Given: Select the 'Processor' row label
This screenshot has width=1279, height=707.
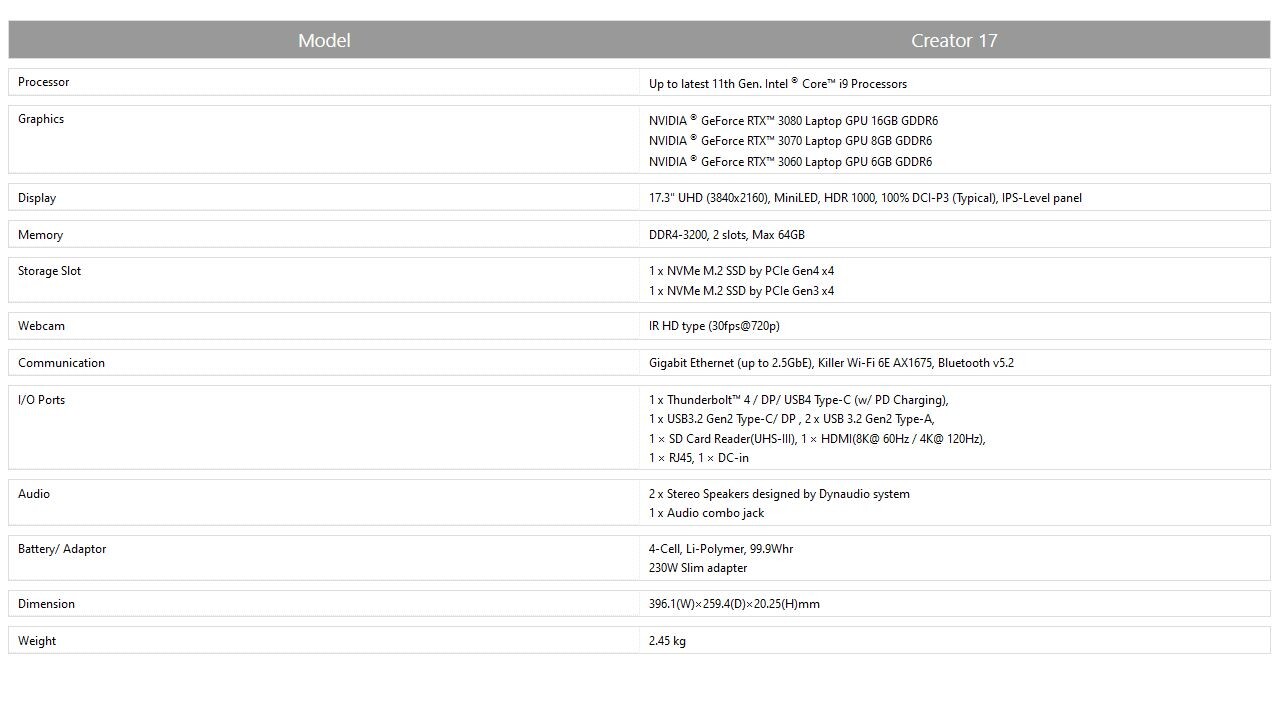Looking at the screenshot, I should coord(43,82).
